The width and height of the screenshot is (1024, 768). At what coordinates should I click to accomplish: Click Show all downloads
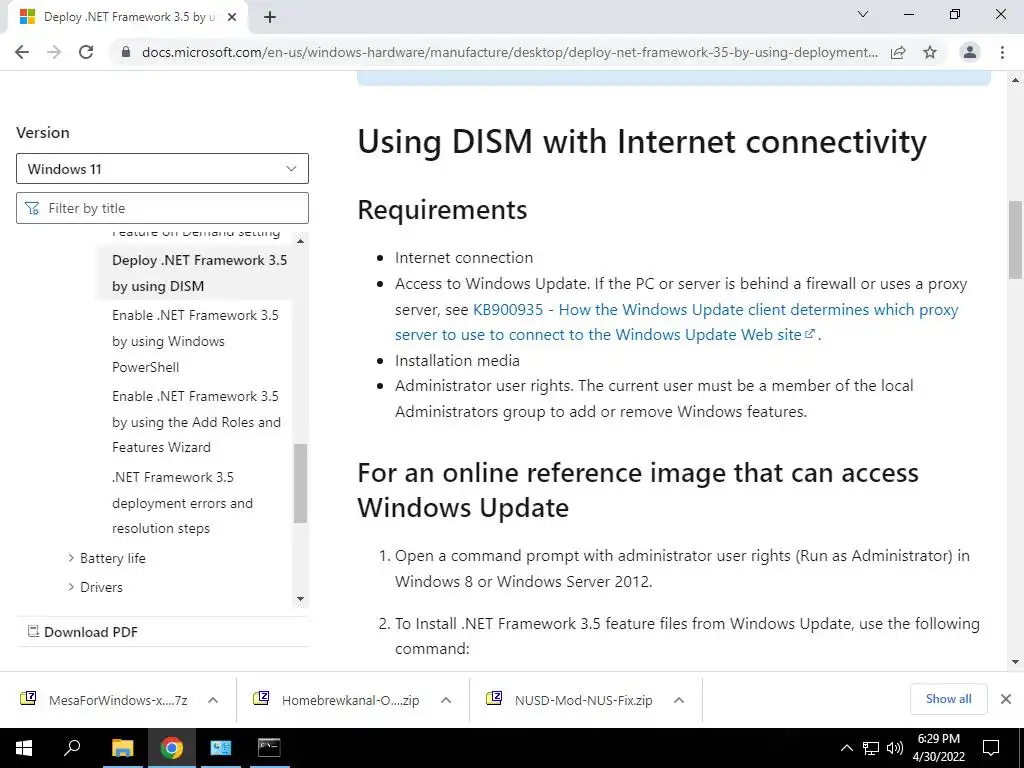(x=948, y=699)
